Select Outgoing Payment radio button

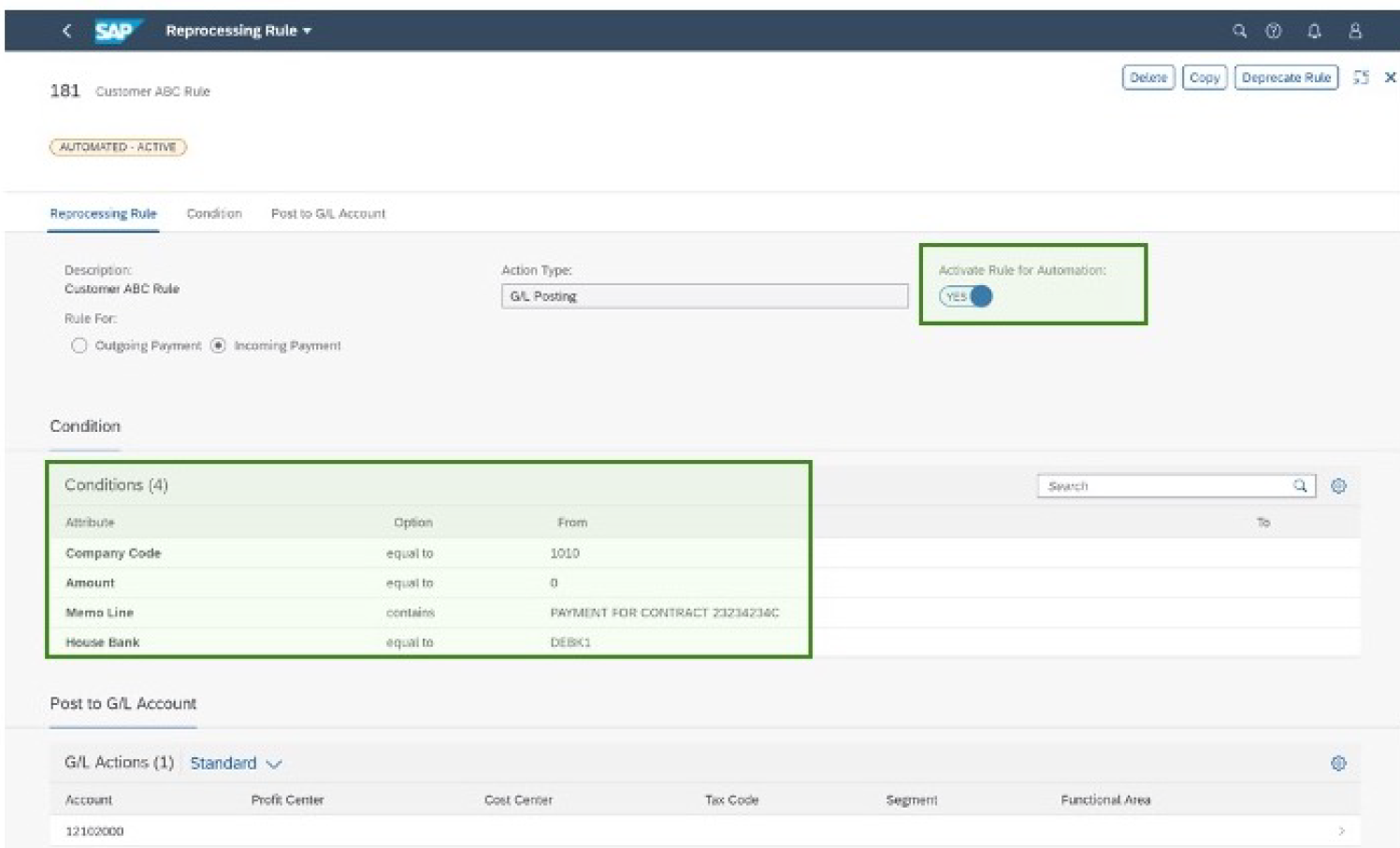(x=79, y=346)
